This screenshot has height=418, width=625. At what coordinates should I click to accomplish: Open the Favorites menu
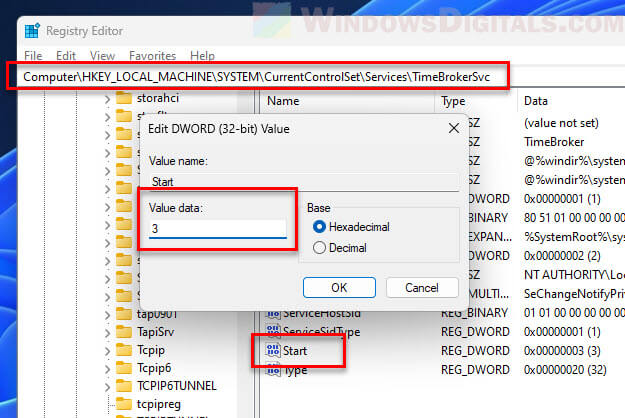(152, 56)
